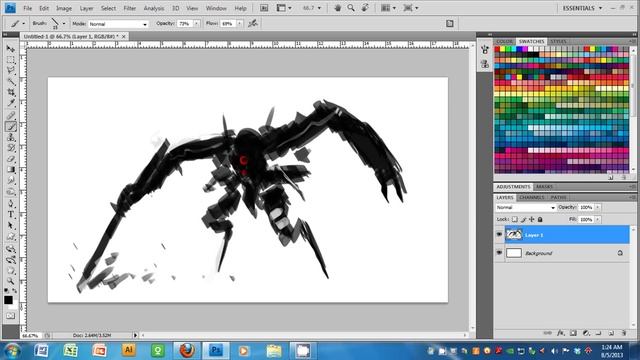Screen dimensions: 640x360
Task: Open the Window menu
Action: (216, 8)
